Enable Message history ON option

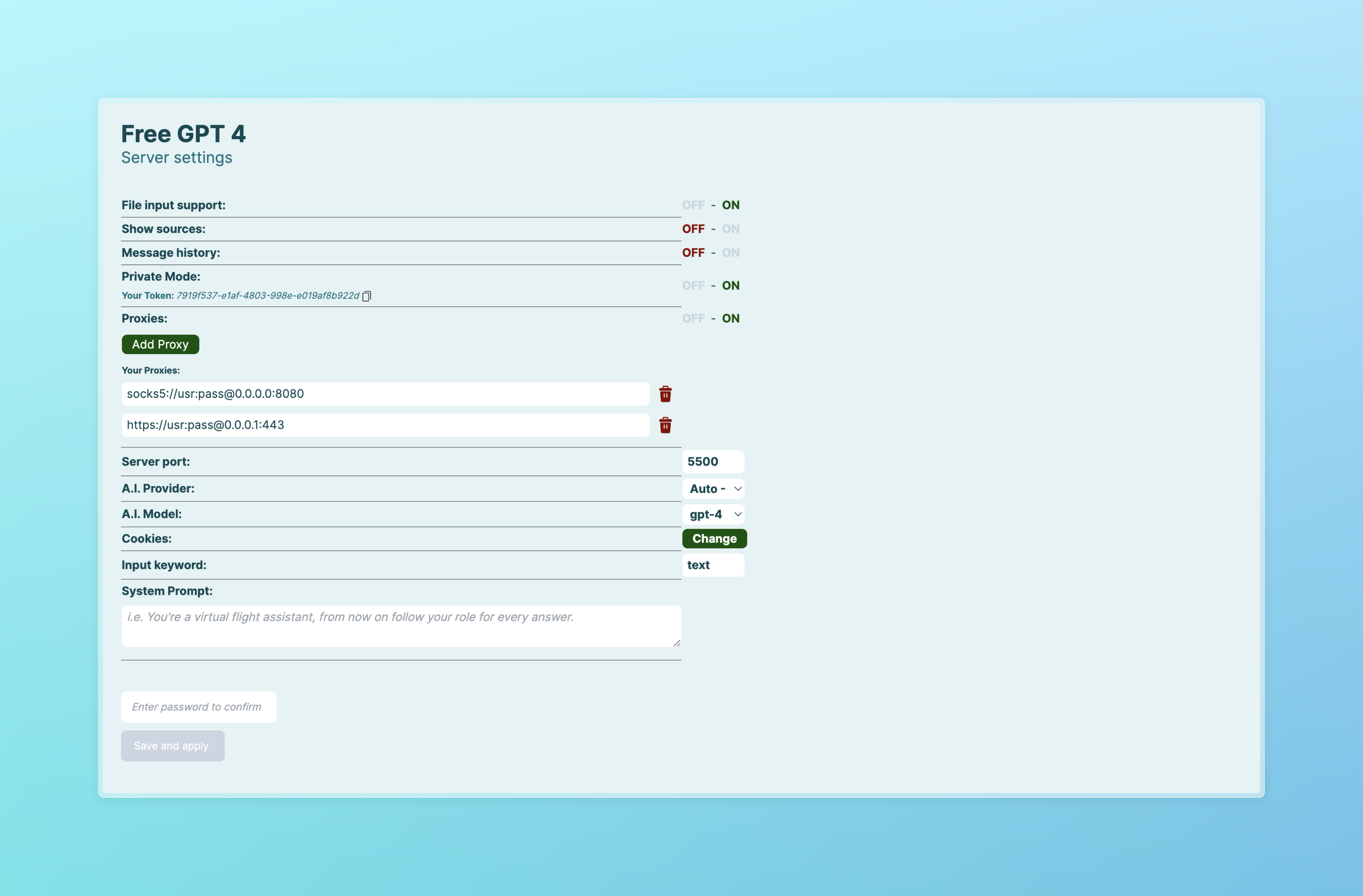point(730,253)
